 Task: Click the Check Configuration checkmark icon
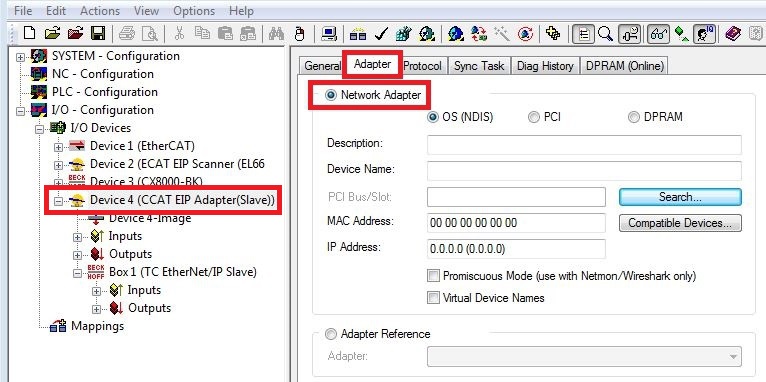coord(381,33)
